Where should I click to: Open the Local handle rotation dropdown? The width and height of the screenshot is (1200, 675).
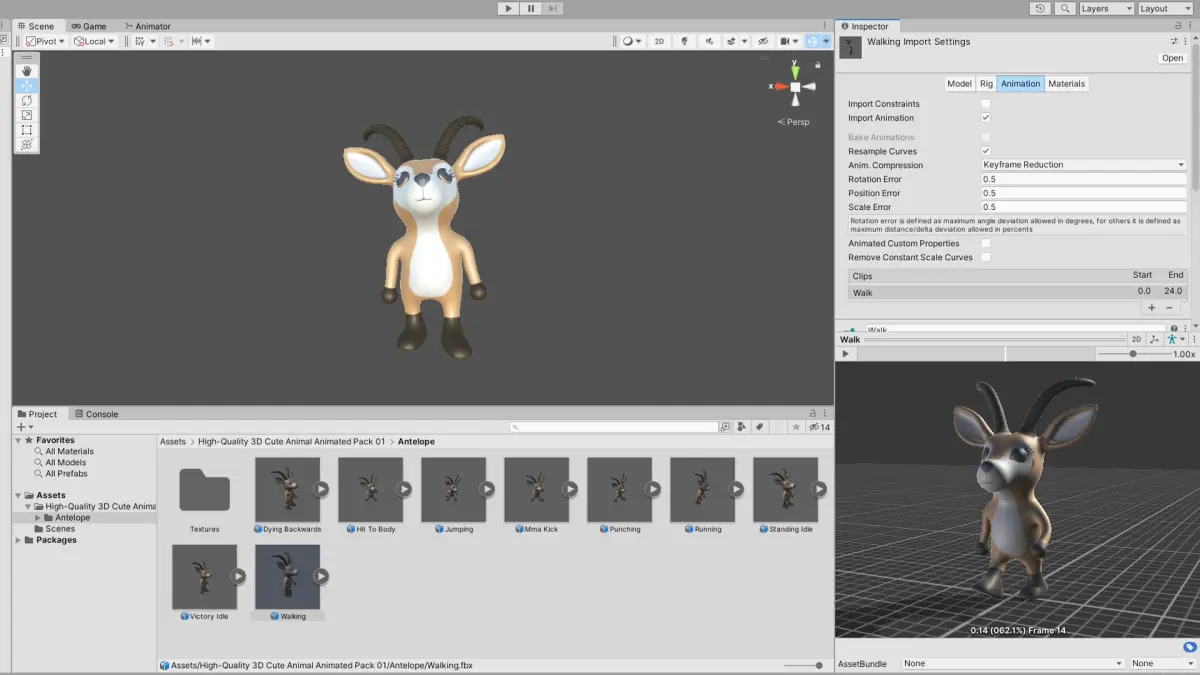click(95, 41)
